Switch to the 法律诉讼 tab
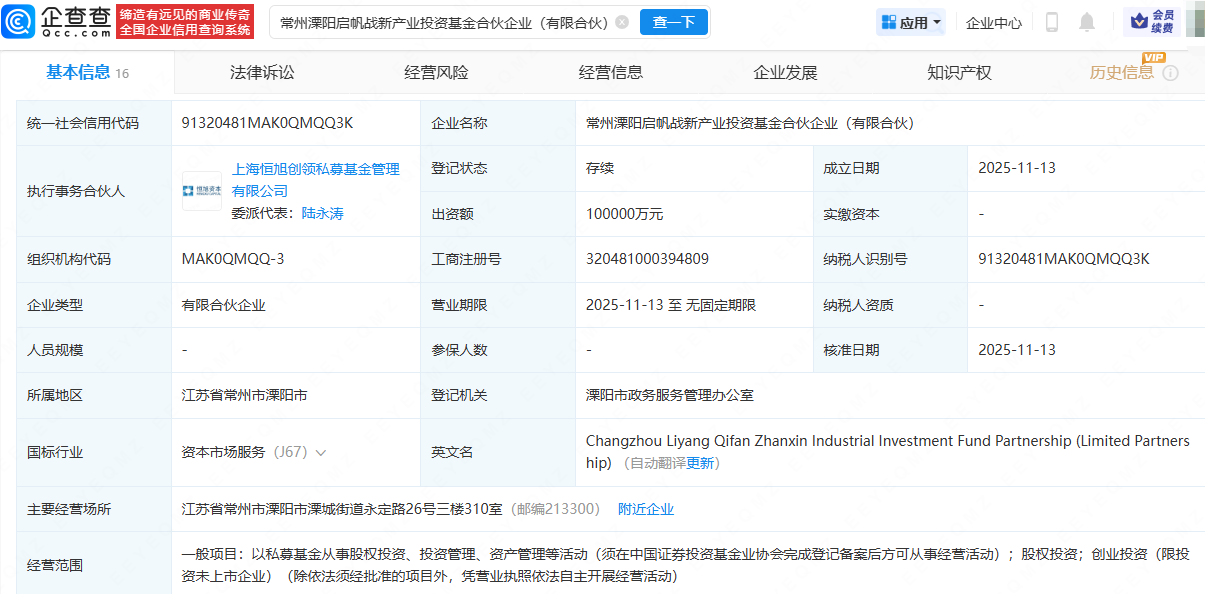This screenshot has width=1205, height=594. [262, 72]
